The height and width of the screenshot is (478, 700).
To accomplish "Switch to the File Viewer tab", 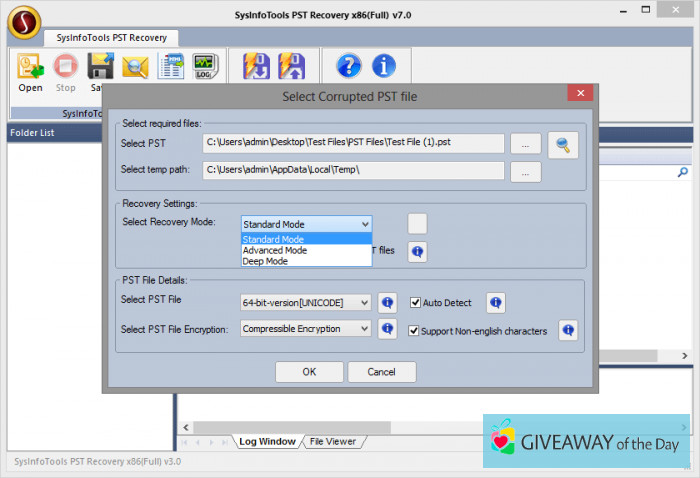I will pyautogui.click(x=332, y=441).
